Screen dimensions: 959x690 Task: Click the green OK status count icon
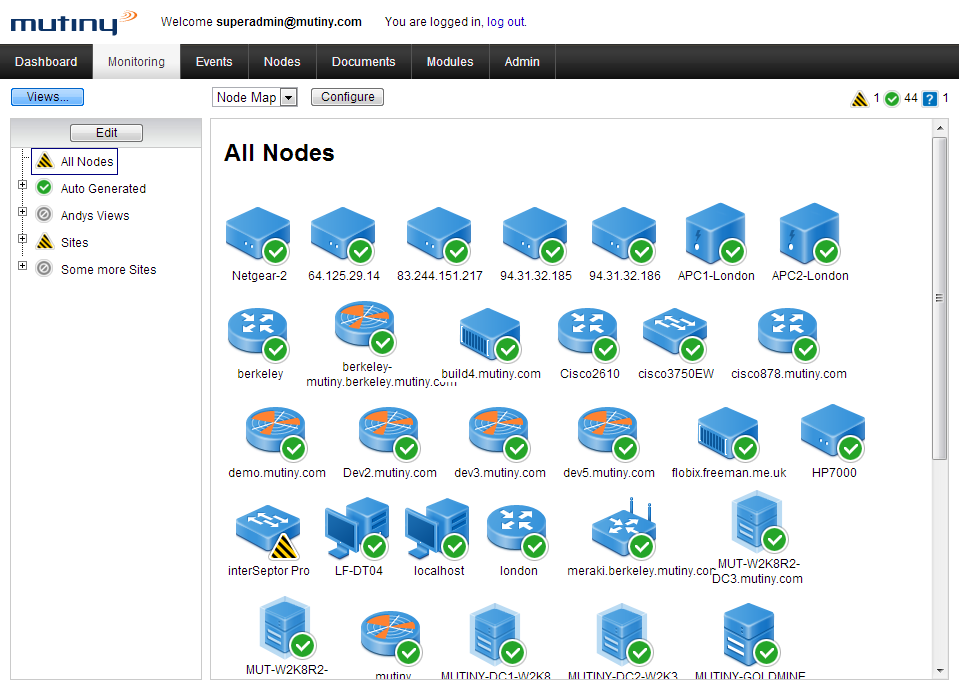coord(892,98)
